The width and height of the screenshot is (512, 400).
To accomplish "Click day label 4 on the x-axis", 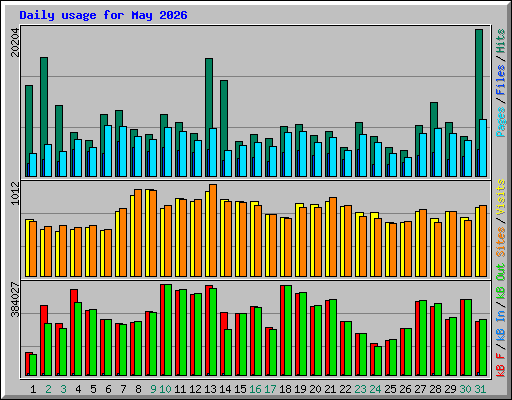I will [x=78, y=389].
